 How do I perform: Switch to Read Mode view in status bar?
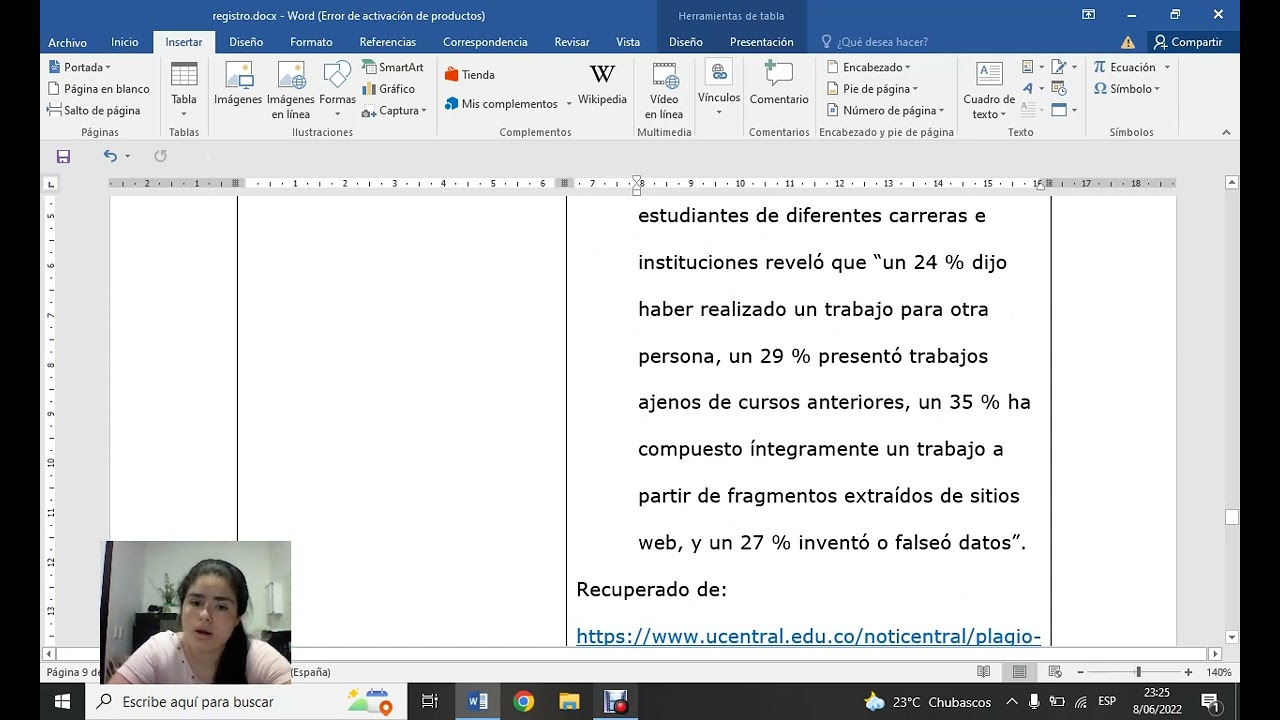pos(984,672)
